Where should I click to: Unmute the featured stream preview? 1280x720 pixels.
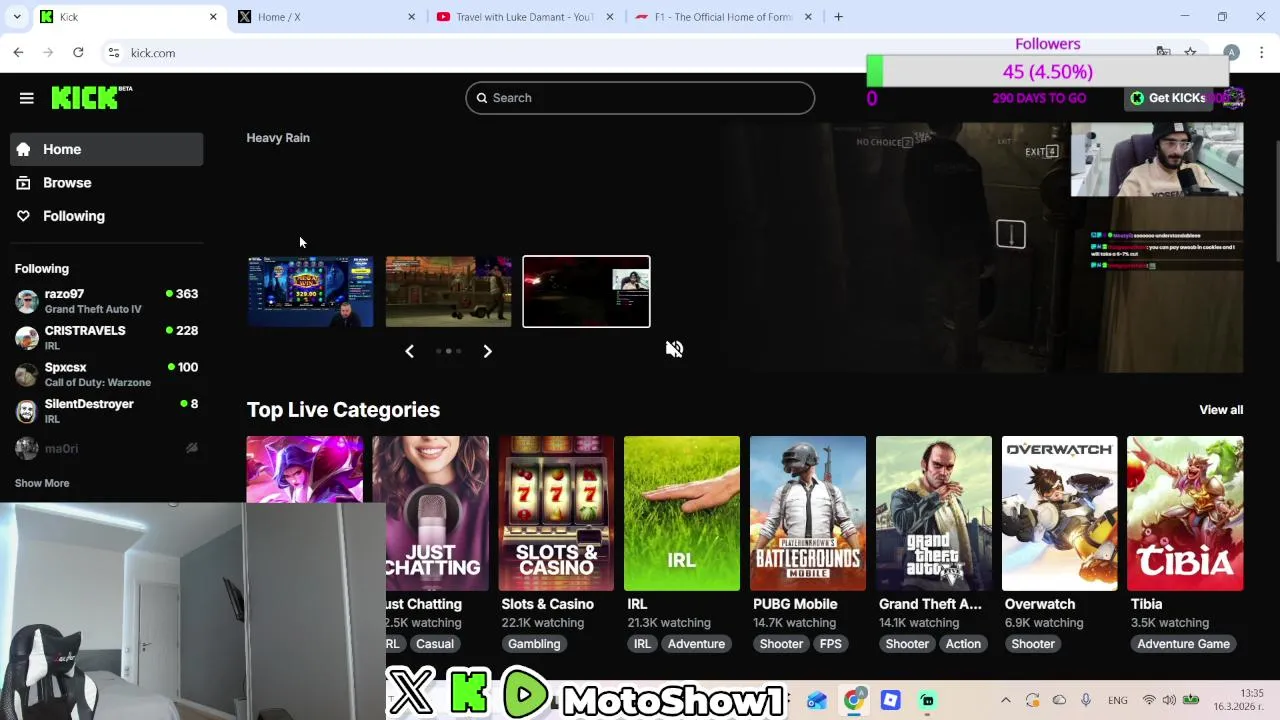pyautogui.click(x=675, y=348)
